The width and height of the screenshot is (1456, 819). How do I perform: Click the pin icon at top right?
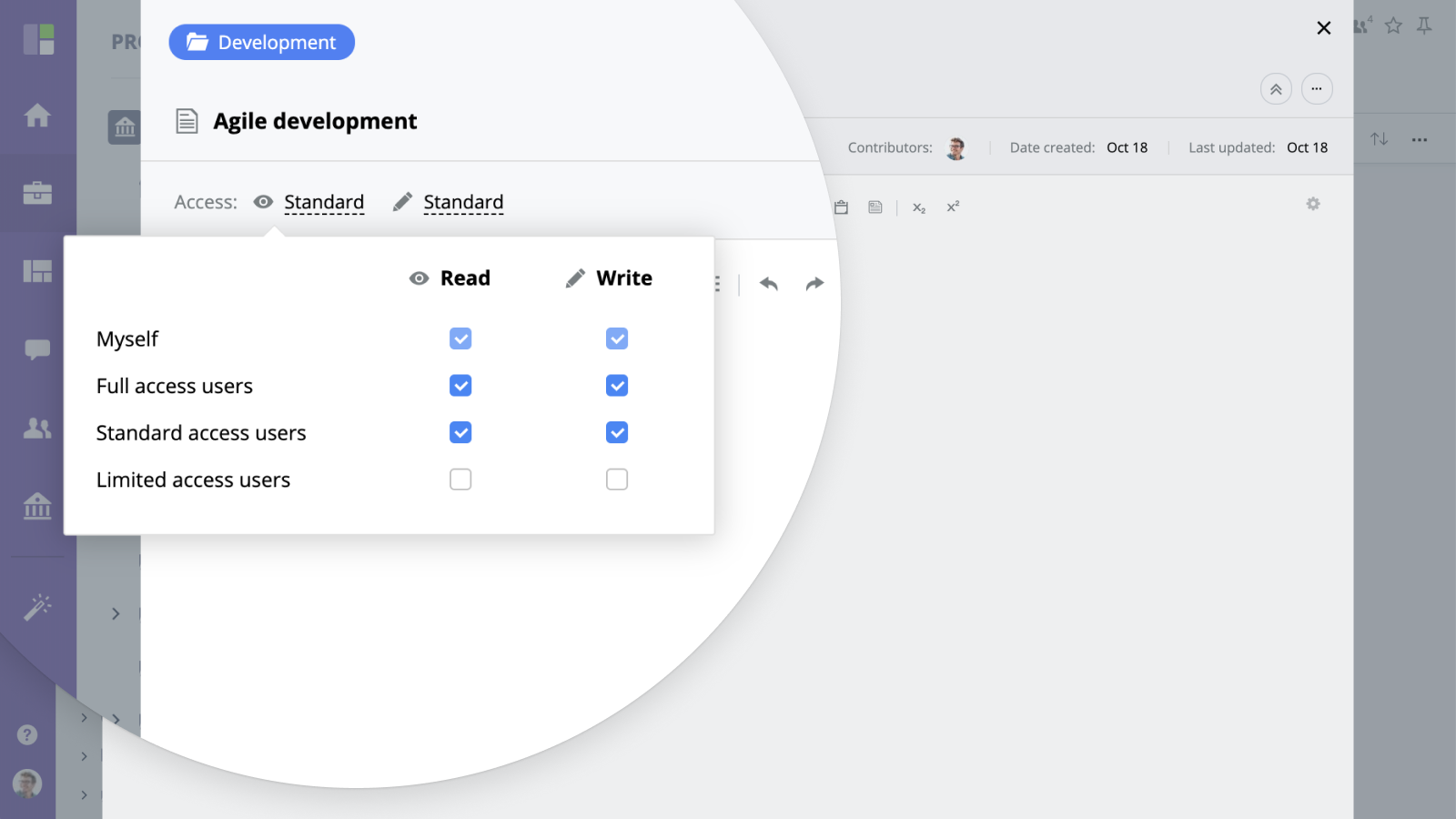pos(1424,25)
